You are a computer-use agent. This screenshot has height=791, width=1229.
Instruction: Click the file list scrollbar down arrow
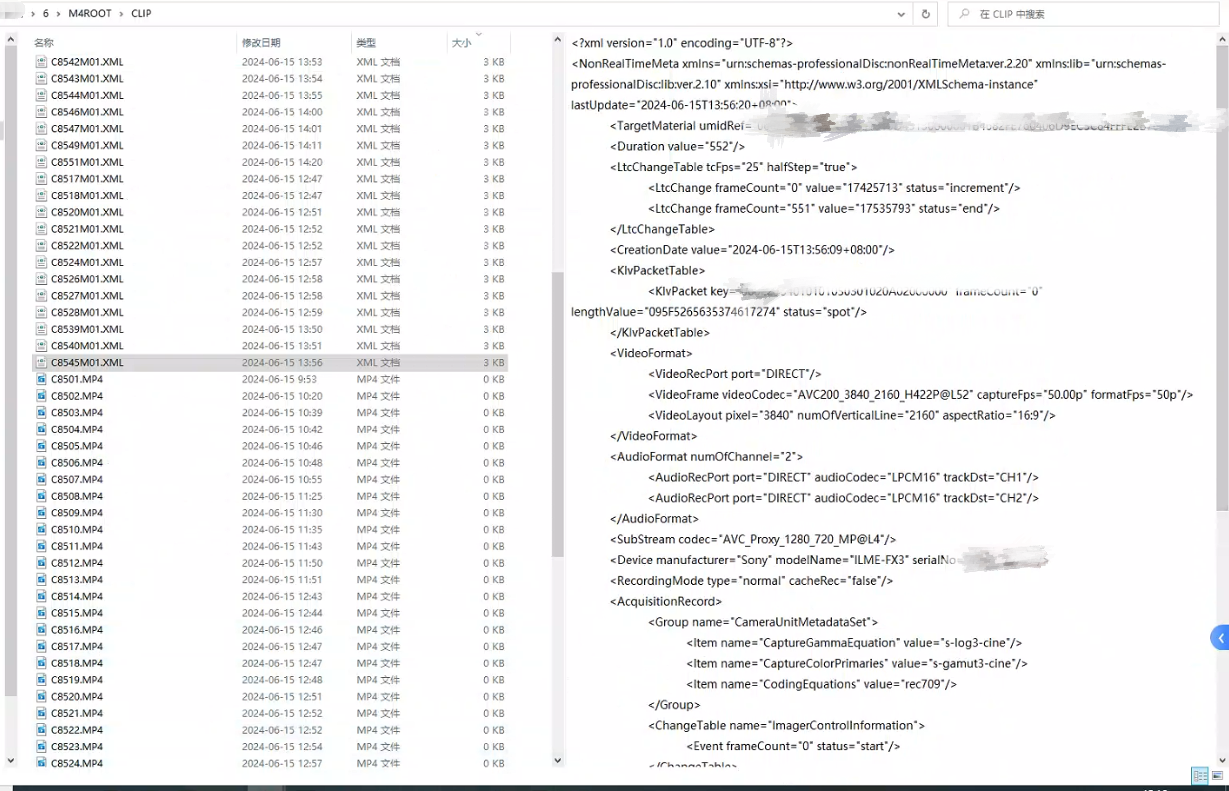(x=558, y=761)
